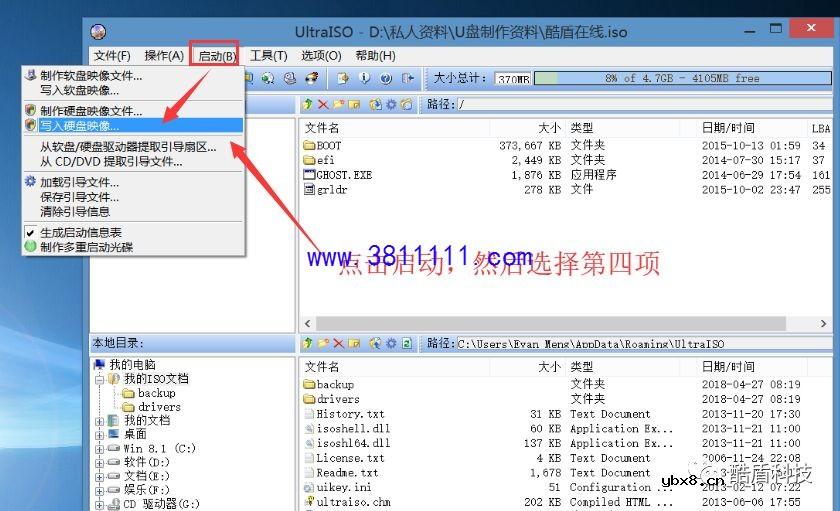Click the gear properties icon in the ISO pane toolbar
The width and height of the screenshot is (840, 511).
[391, 104]
